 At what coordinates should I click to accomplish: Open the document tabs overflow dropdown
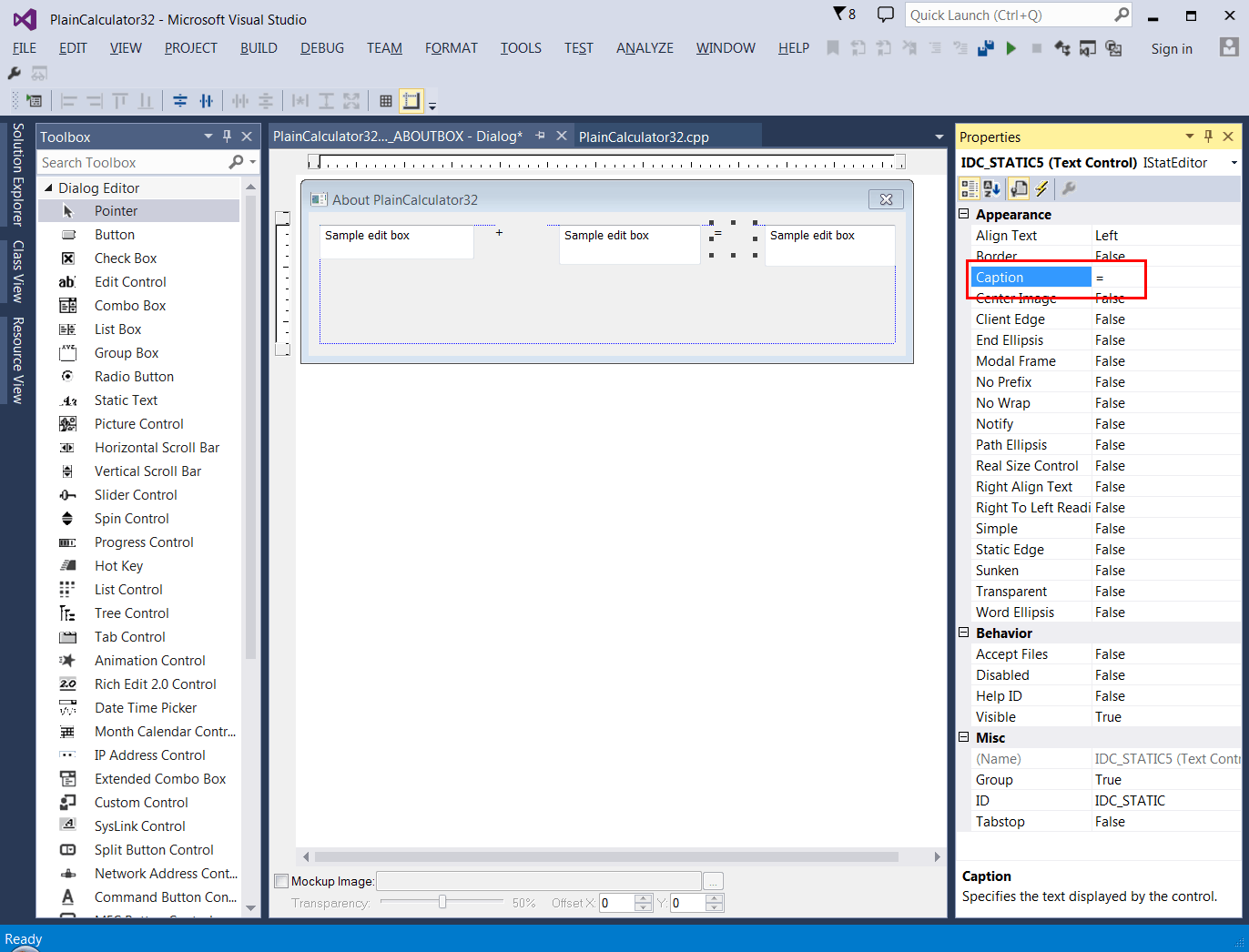click(x=939, y=137)
